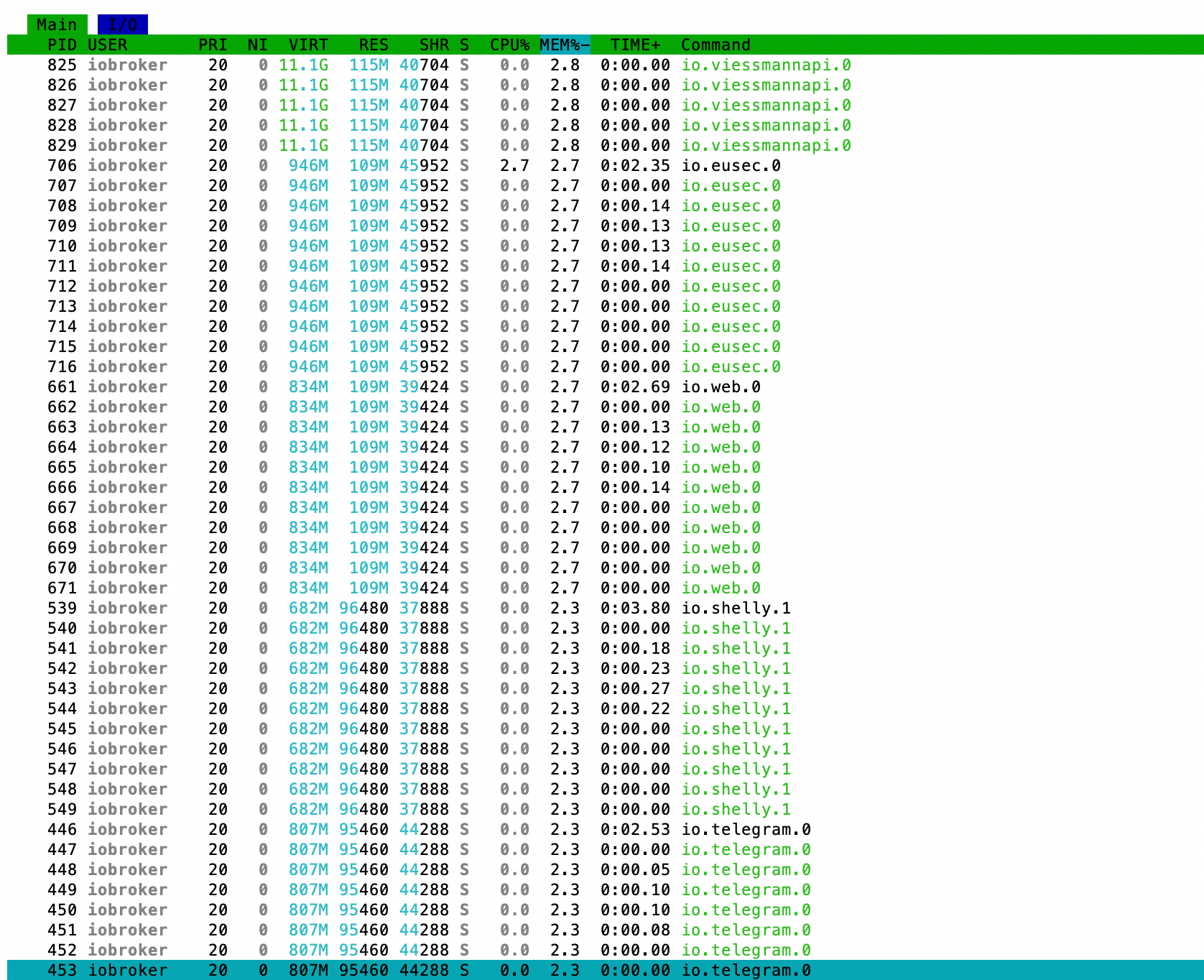The height and width of the screenshot is (980, 1204).
Task: Sort by CPU% column header
Action: point(509,45)
